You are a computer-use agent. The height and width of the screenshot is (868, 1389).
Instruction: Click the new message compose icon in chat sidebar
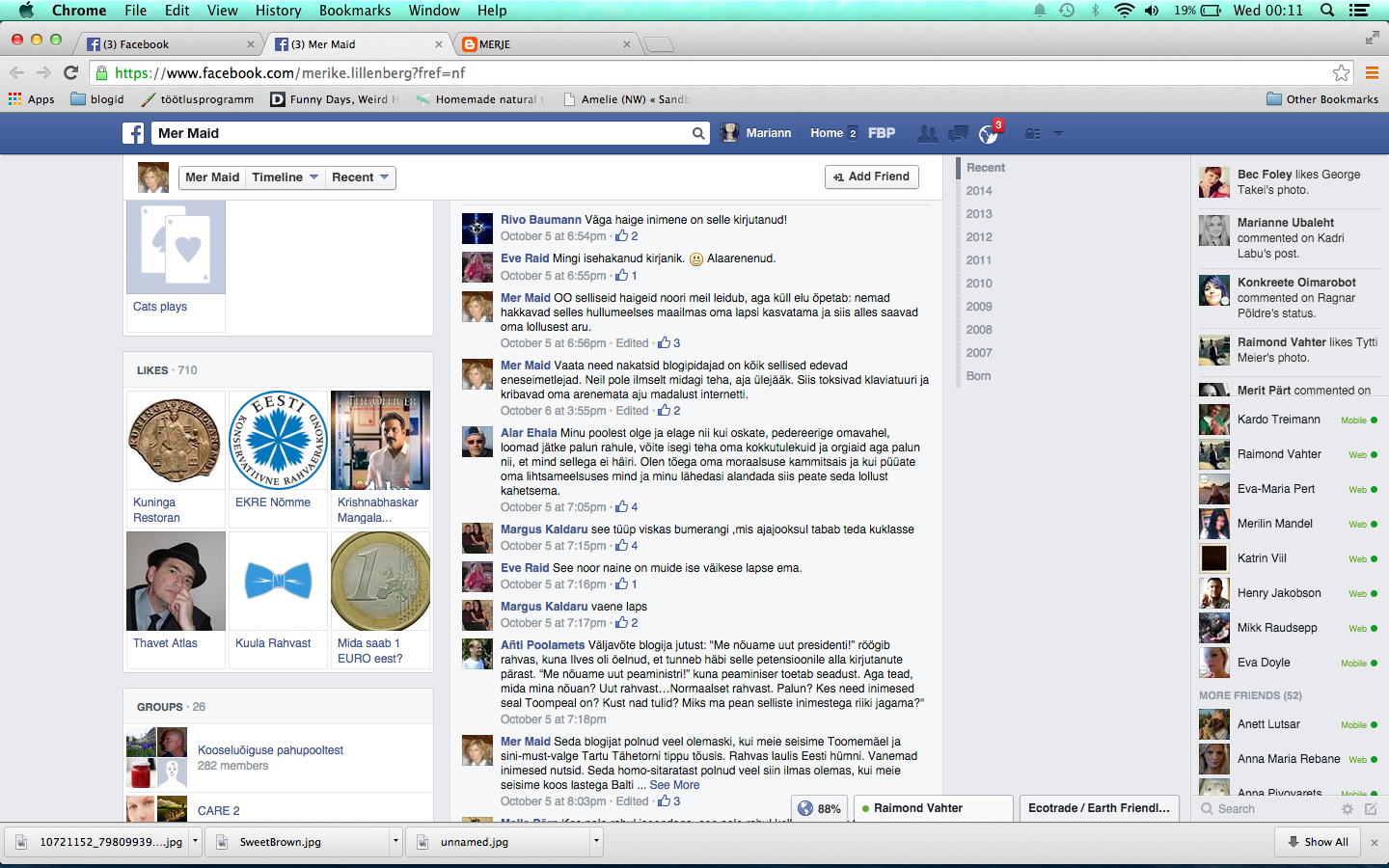(x=1371, y=809)
